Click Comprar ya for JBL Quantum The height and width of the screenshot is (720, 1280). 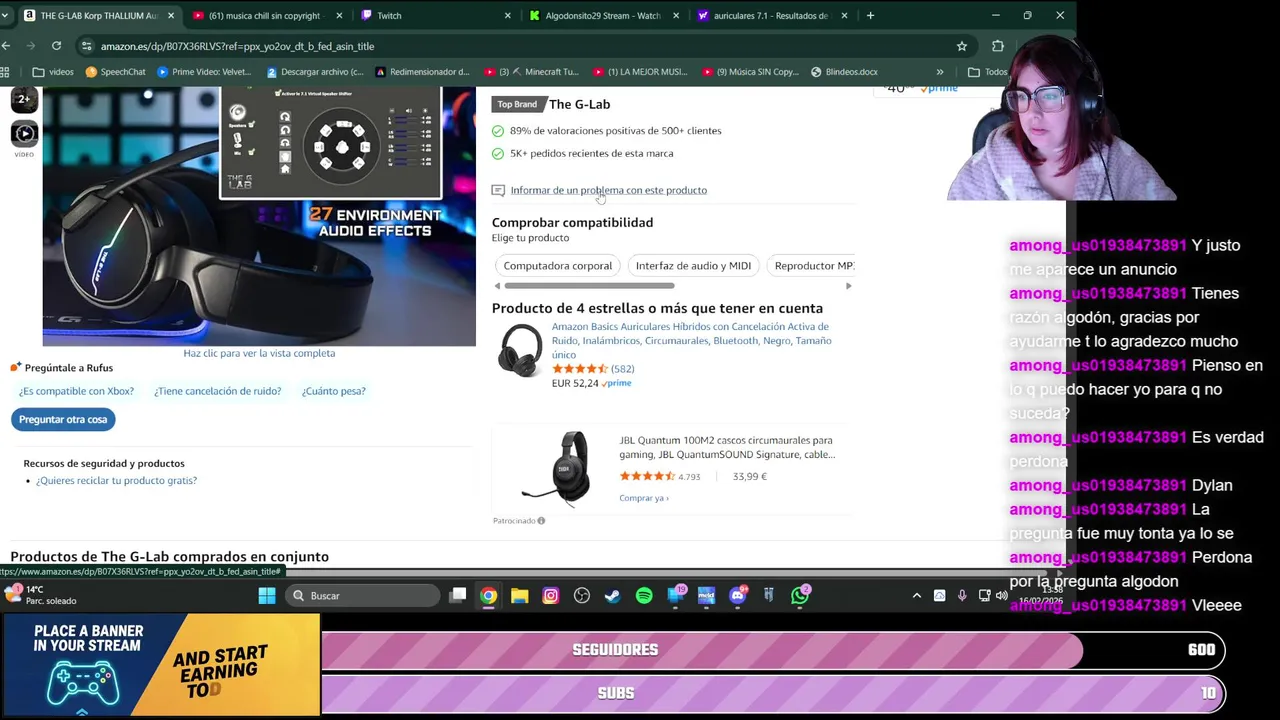(x=643, y=498)
